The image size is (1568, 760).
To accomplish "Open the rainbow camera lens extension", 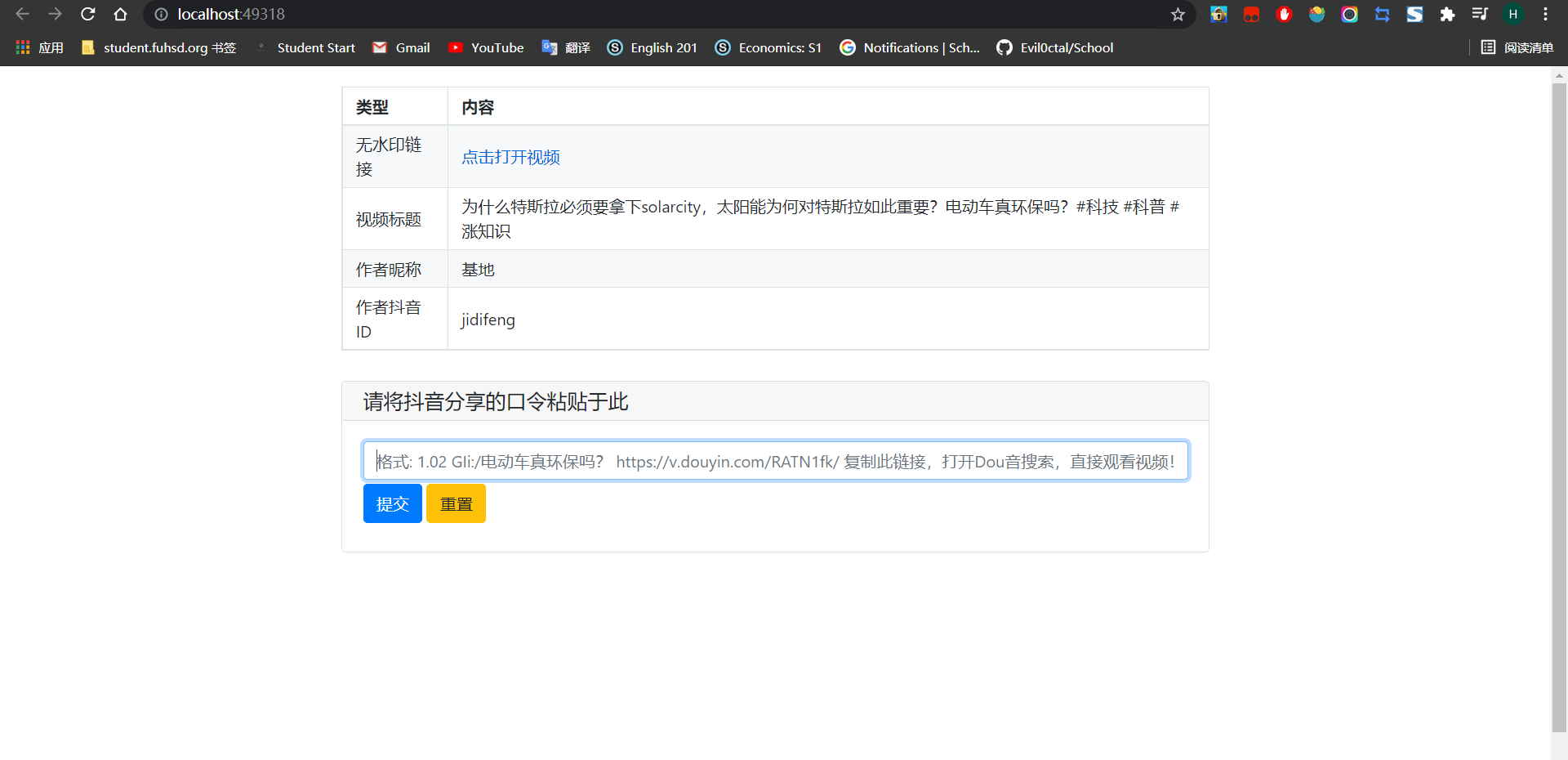I will 1349,14.
